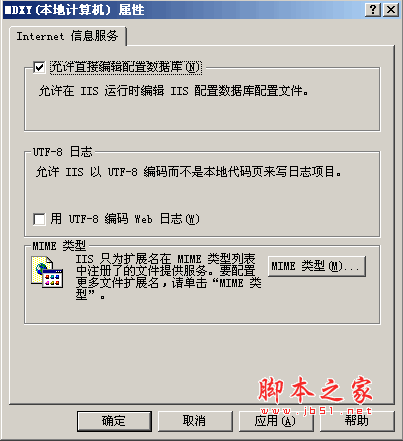Click the 允许直接编辑配置数据库(N) label text
This screenshot has width=403, height=441.
pos(125,67)
